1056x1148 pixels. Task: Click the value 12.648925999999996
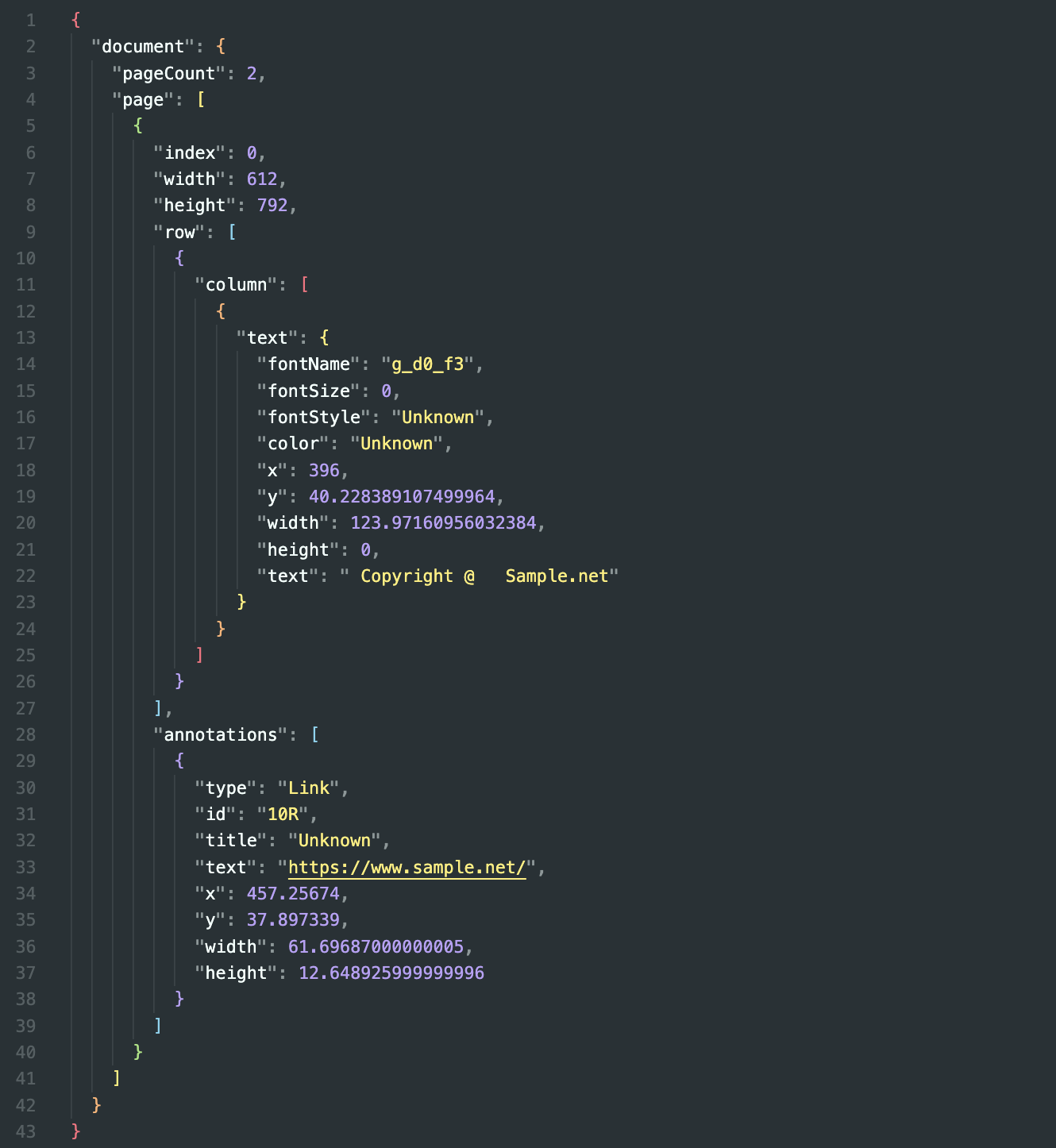[391, 973]
